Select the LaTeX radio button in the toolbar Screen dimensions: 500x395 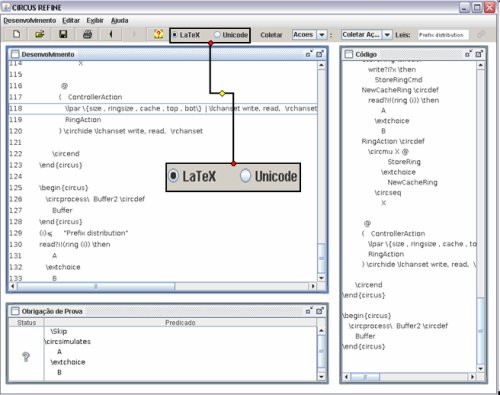point(175,35)
